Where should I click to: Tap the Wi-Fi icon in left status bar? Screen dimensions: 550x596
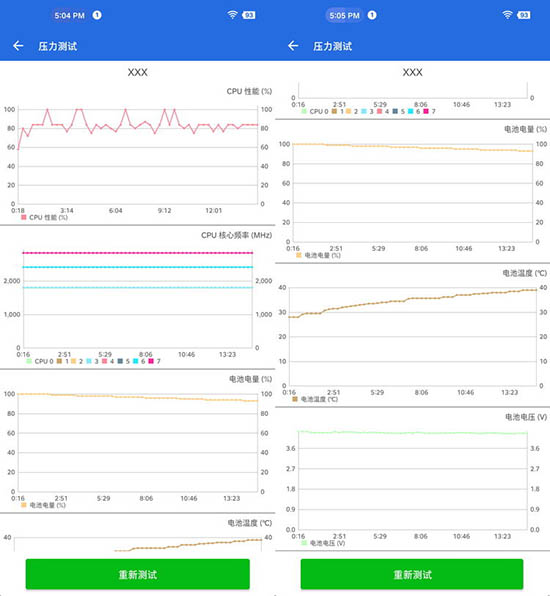click(232, 15)
